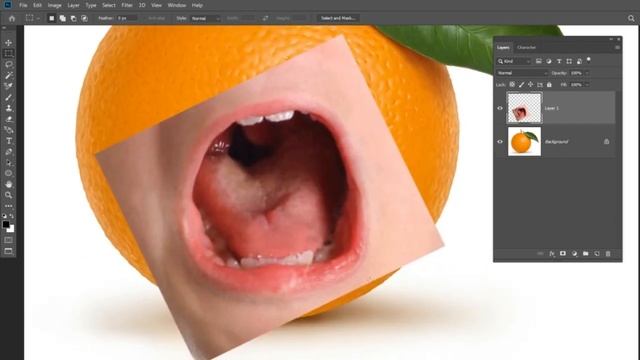Click the New selection mode icon
This screenshot has height=360, width=640.
[51, 18]
